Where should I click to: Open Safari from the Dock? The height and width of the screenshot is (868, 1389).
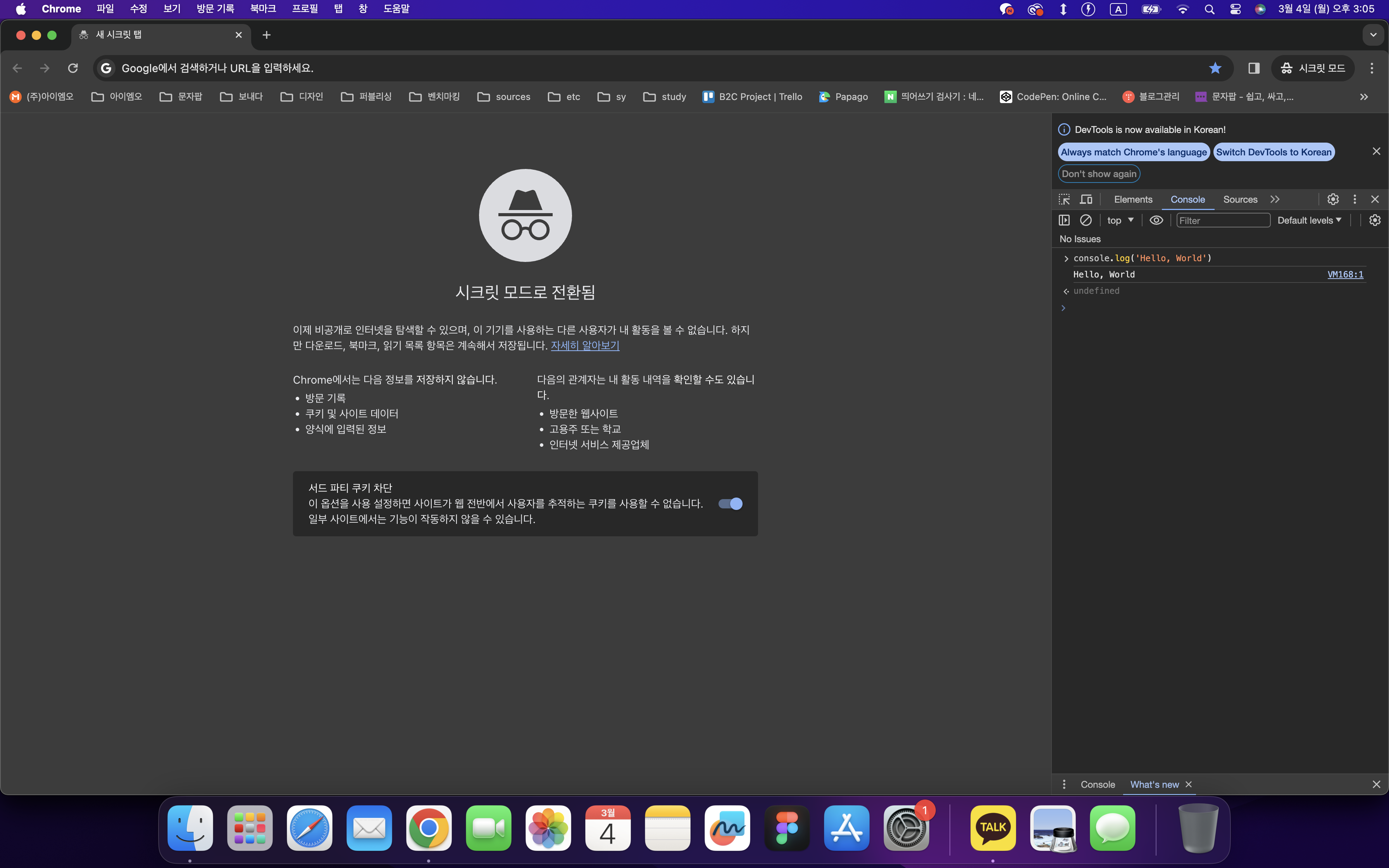309,828
